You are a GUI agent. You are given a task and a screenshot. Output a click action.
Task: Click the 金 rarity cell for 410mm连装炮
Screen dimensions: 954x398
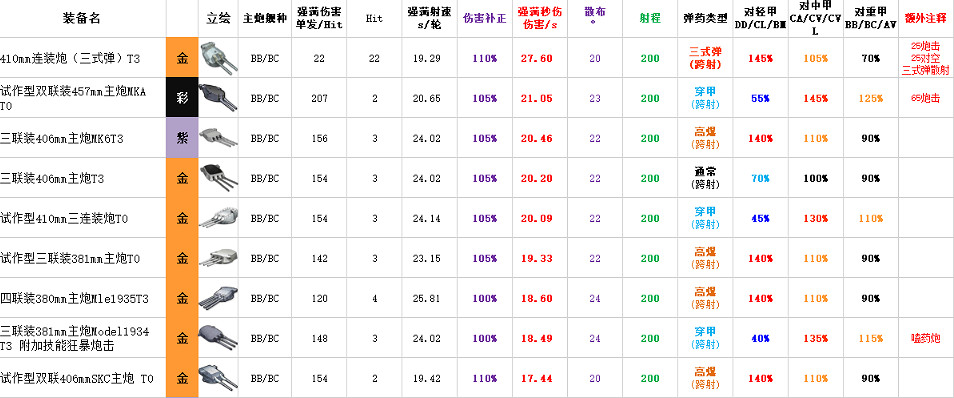[x=182, y=58]
